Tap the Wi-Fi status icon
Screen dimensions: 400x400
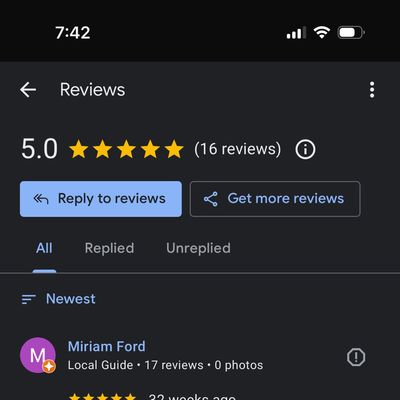321,32
